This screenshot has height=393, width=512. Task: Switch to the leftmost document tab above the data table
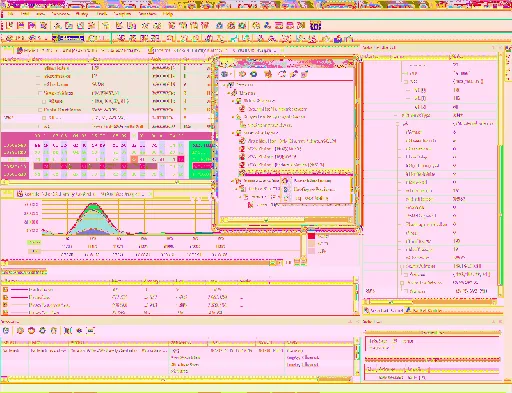[79, 50]
